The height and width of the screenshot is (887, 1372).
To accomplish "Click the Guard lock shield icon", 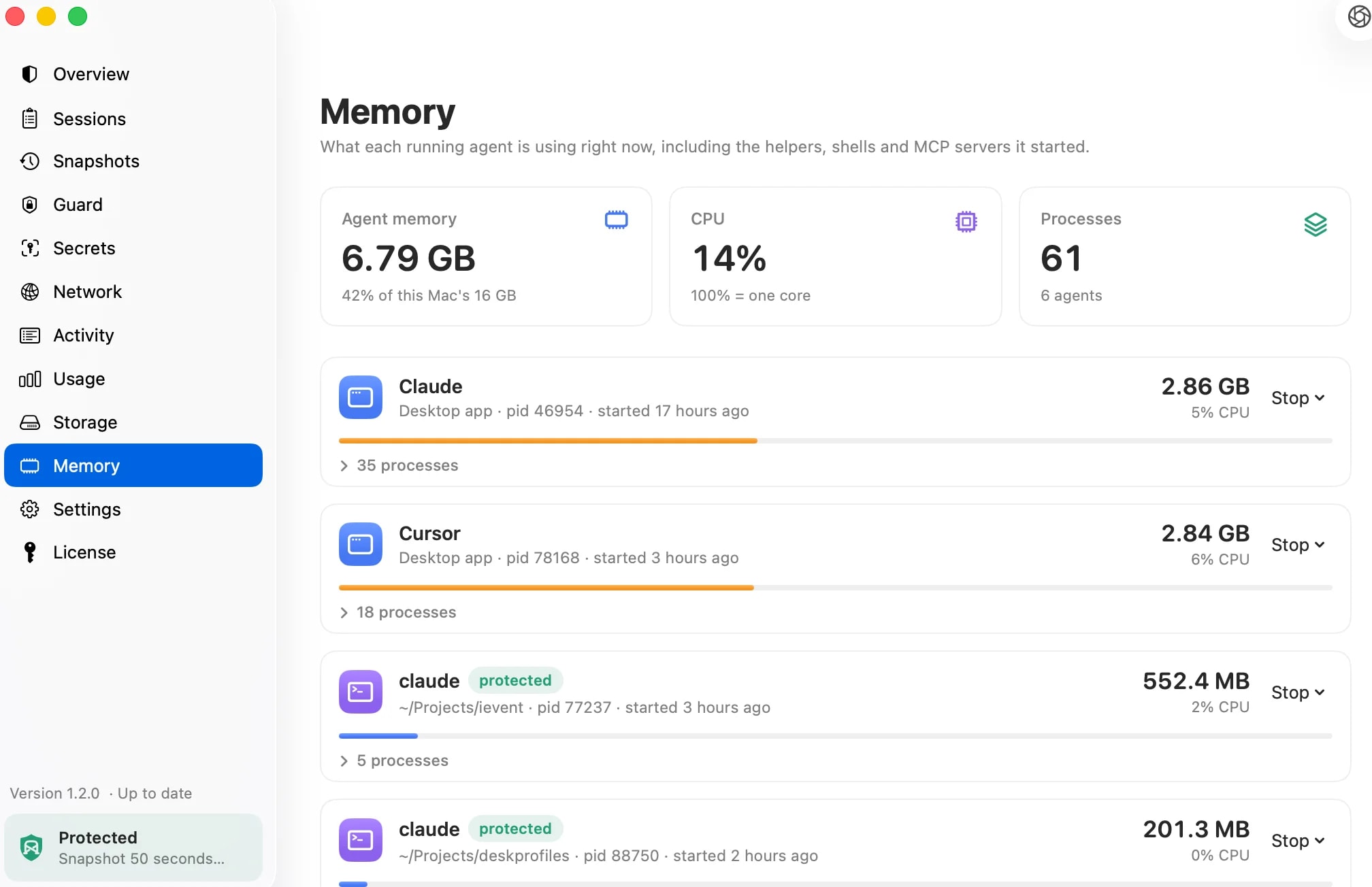I will pos(29,205).
